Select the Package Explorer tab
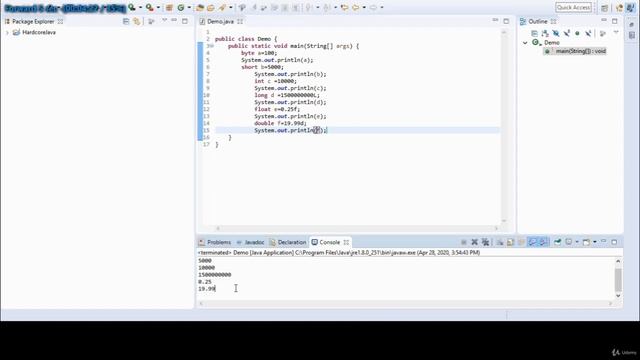The width and height of the screenshot is (640, 360). [33, 21]
